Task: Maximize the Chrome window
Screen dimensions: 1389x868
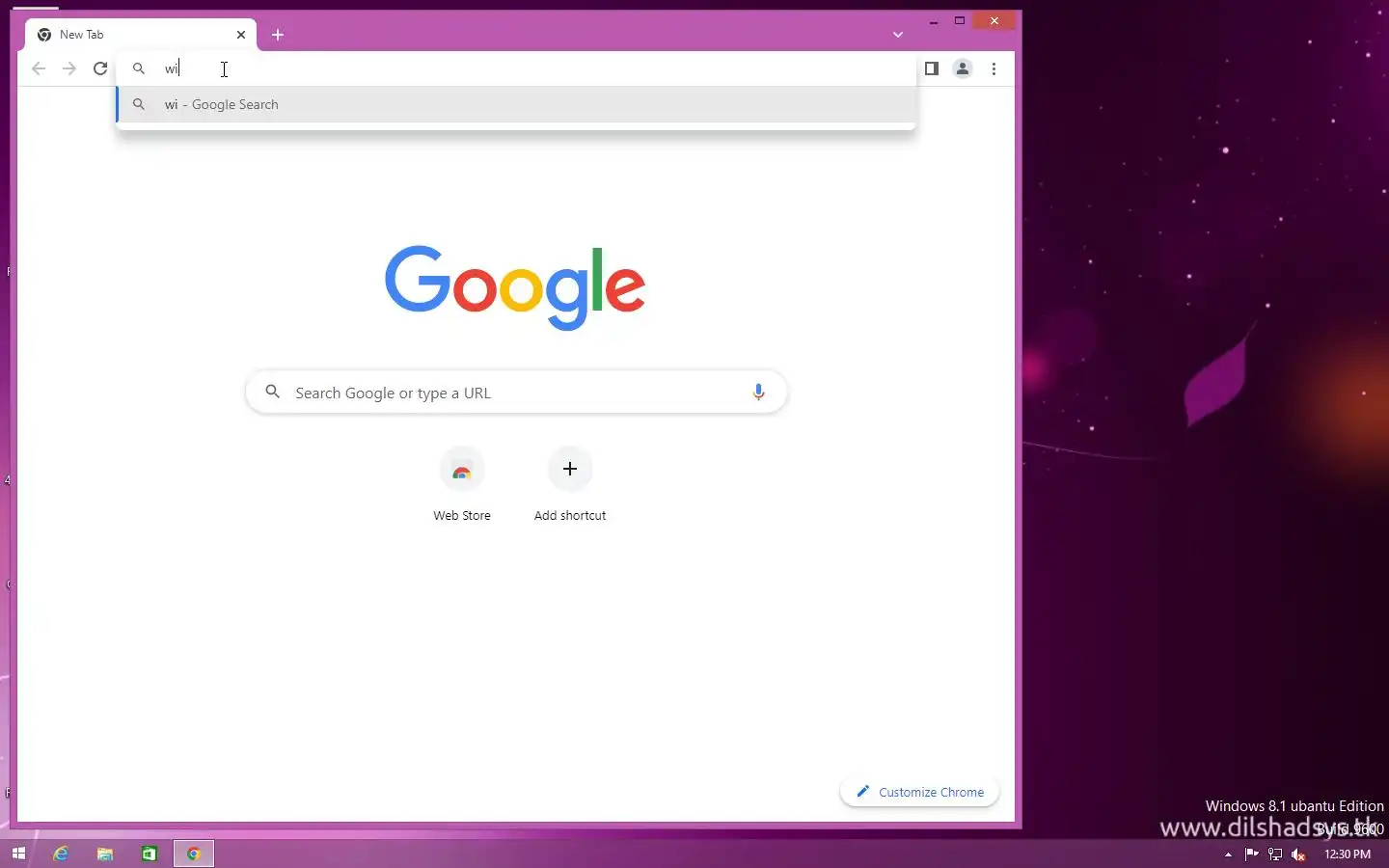Action: click(960, 21)
